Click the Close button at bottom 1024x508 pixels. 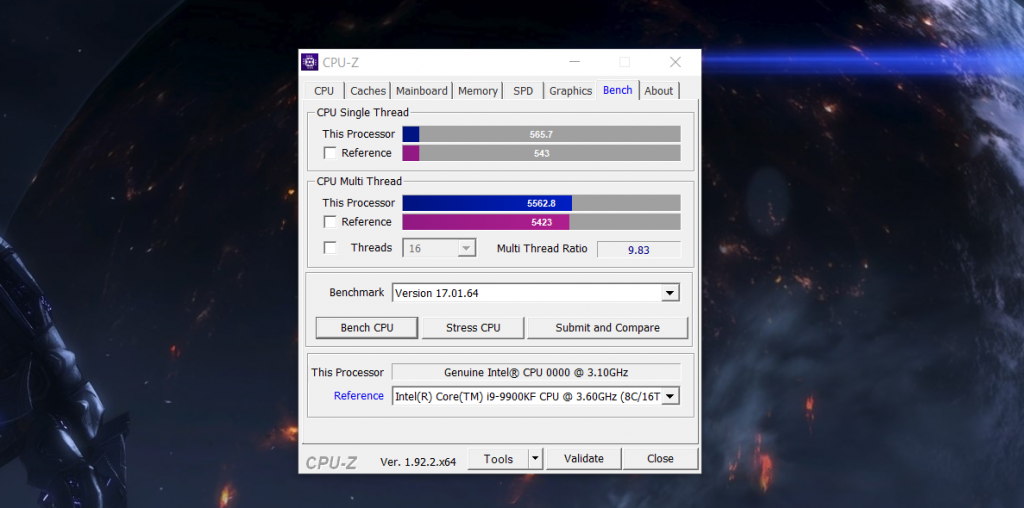660,459
